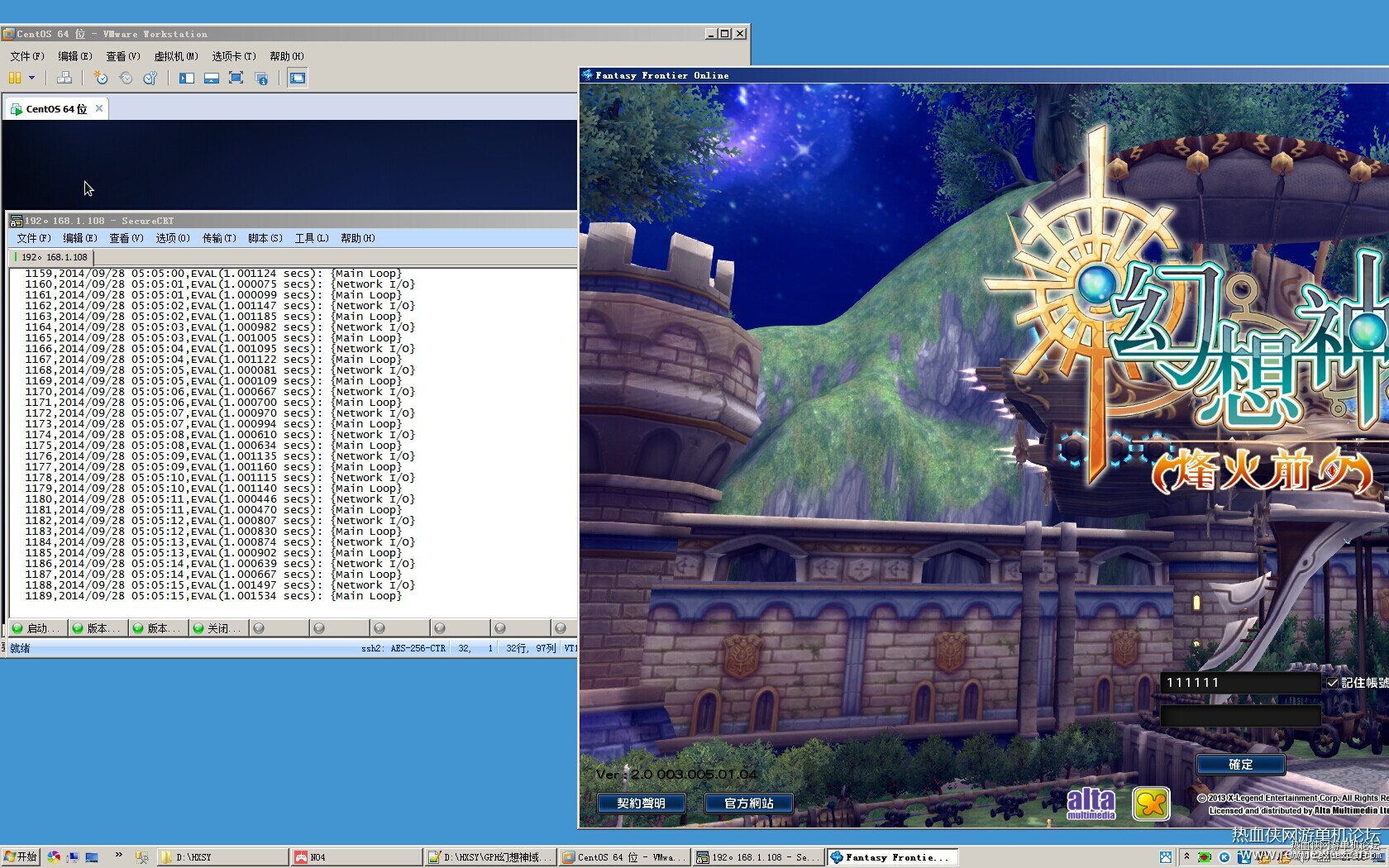
Task: Select the CentOS 64 位 VM tab
Action: click(x=56, y=108)
